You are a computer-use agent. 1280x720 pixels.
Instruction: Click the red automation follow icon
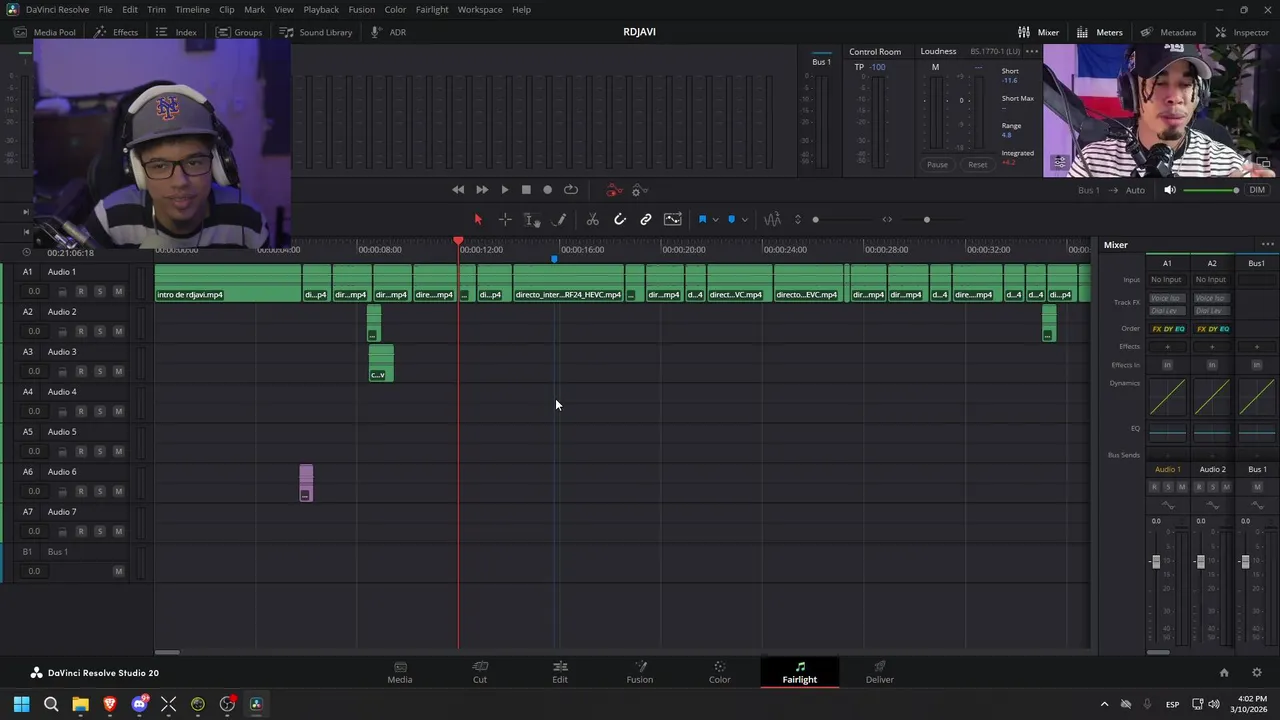click(614, 190)
